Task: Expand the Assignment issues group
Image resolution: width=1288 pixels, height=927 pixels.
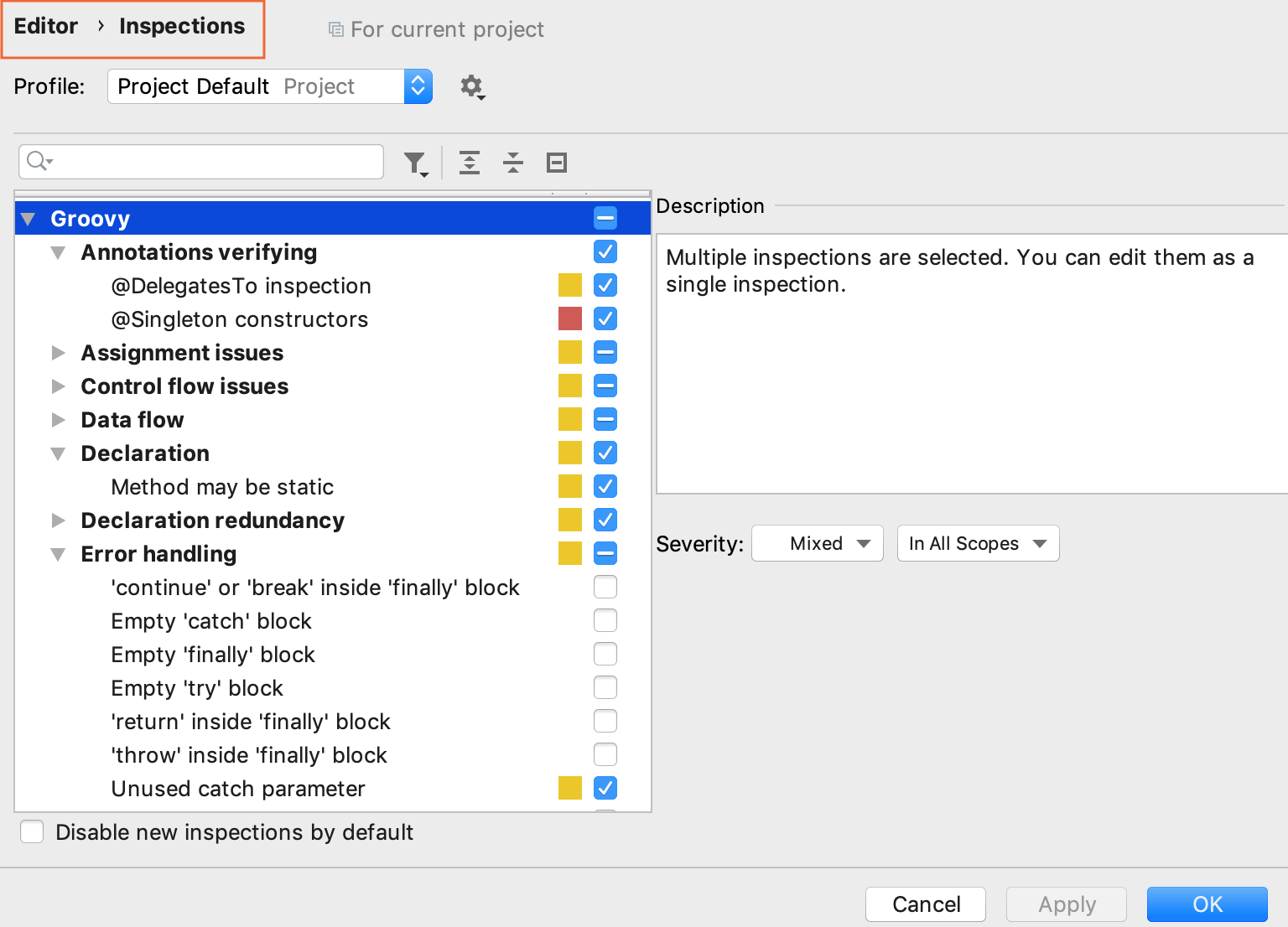Action: coord(58,352)
